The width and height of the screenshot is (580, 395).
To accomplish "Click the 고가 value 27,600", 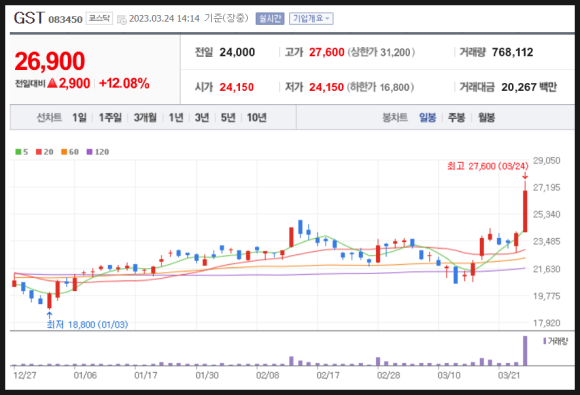I will tap(327, 53).
